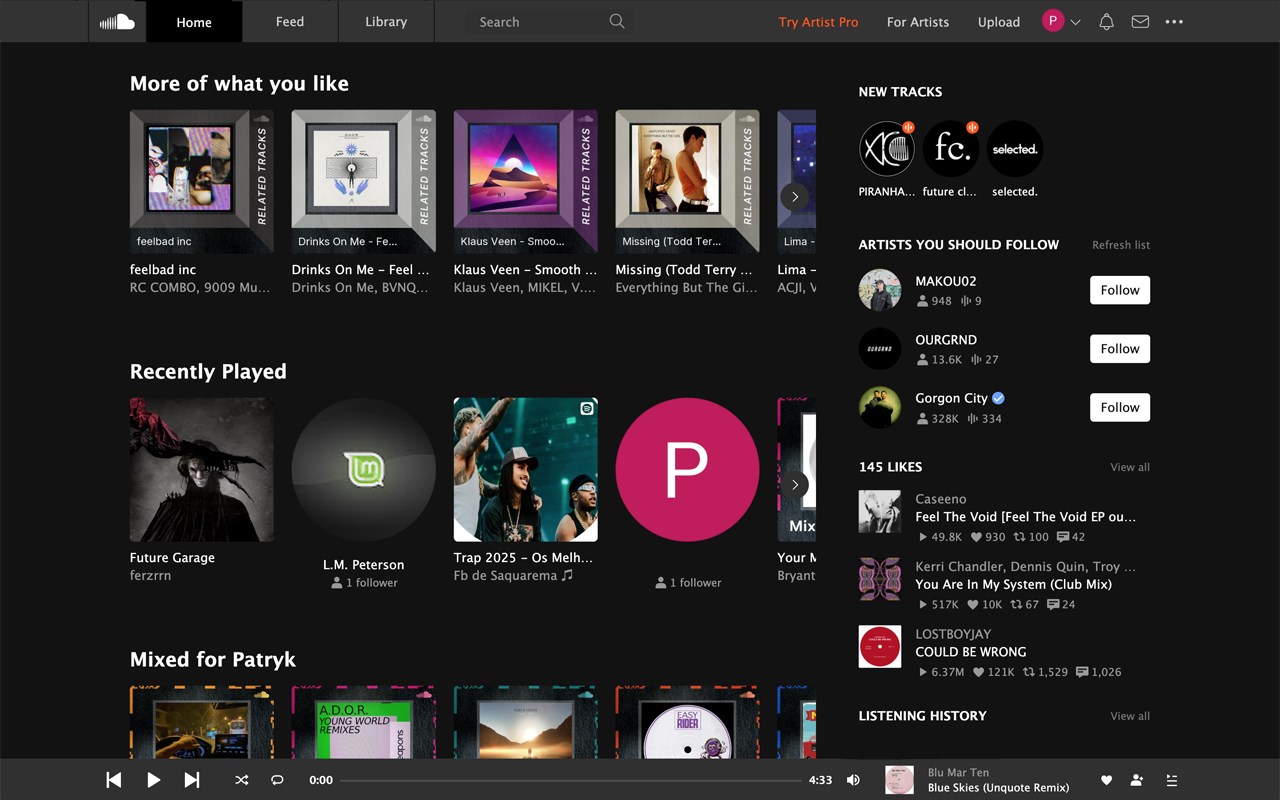Click Easy Rider mixed cover
The height and width of the screenshot is (800, 1280).
[688, 722]
